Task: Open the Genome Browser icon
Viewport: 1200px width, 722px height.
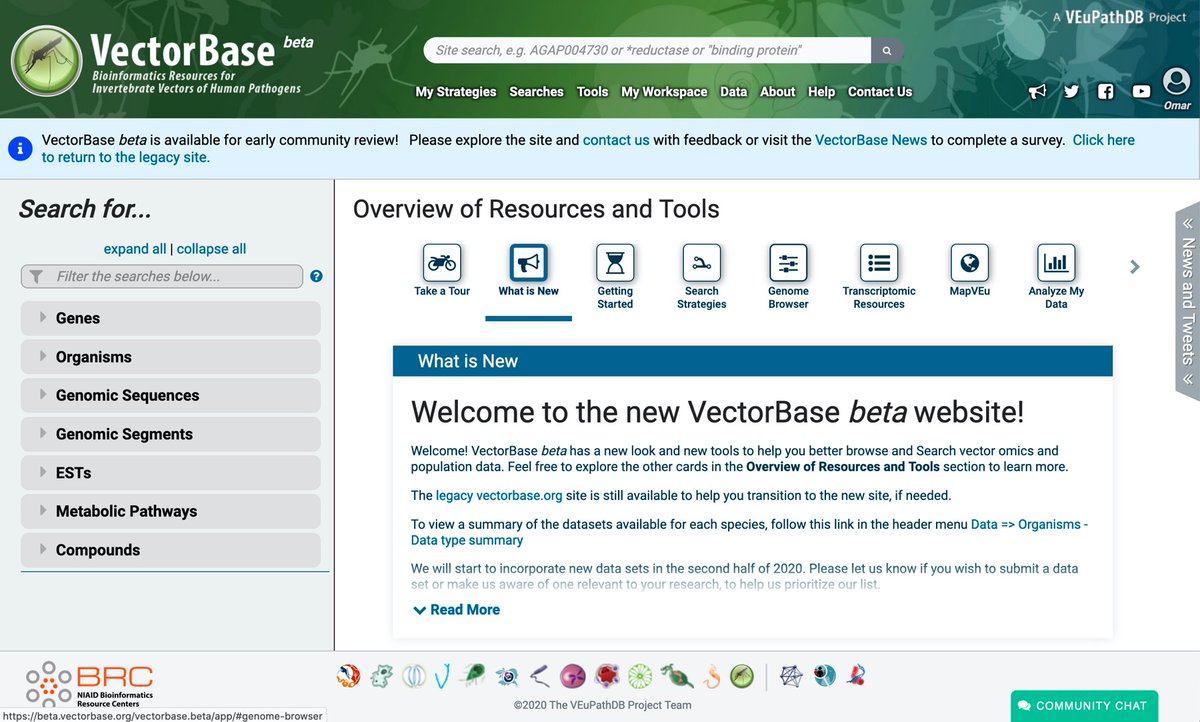Action: 788,265
